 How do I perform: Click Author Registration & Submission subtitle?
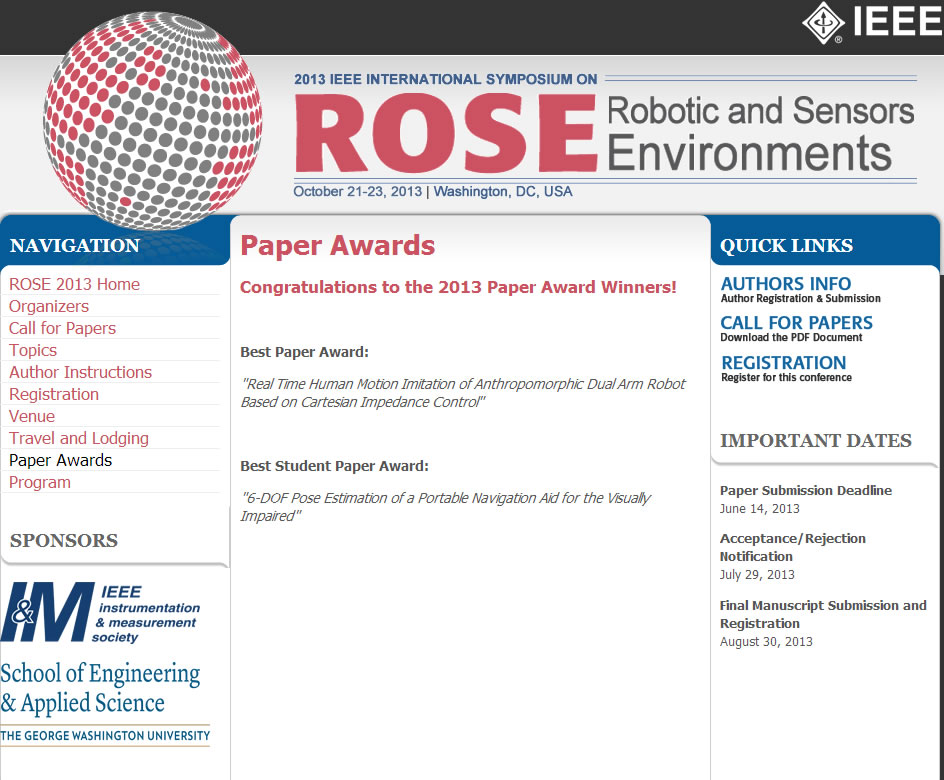pyautogui.click(x=801, y=299)
